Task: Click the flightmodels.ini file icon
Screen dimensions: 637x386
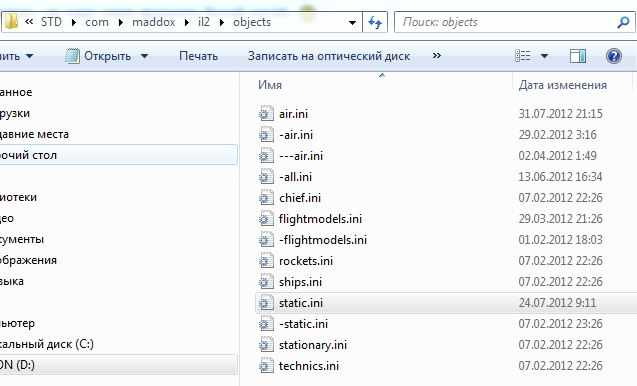Action: (x=266, y=219)
